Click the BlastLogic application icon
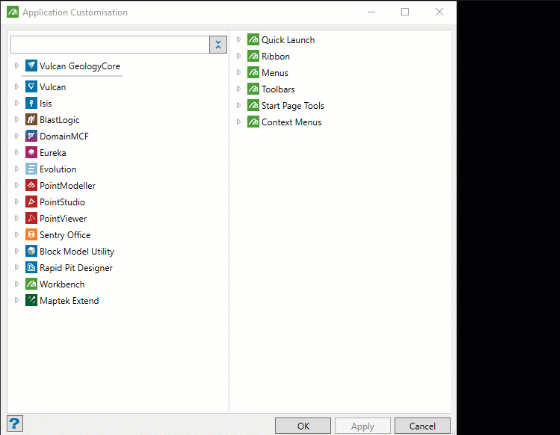The width and height of the screenshot is (560, 435). (x=31, y=119)
